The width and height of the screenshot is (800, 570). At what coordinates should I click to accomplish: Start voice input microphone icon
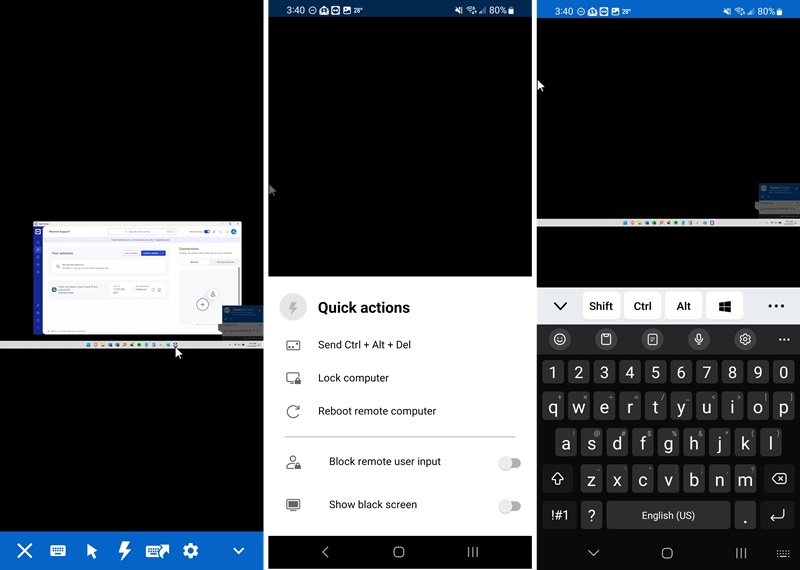699,339
